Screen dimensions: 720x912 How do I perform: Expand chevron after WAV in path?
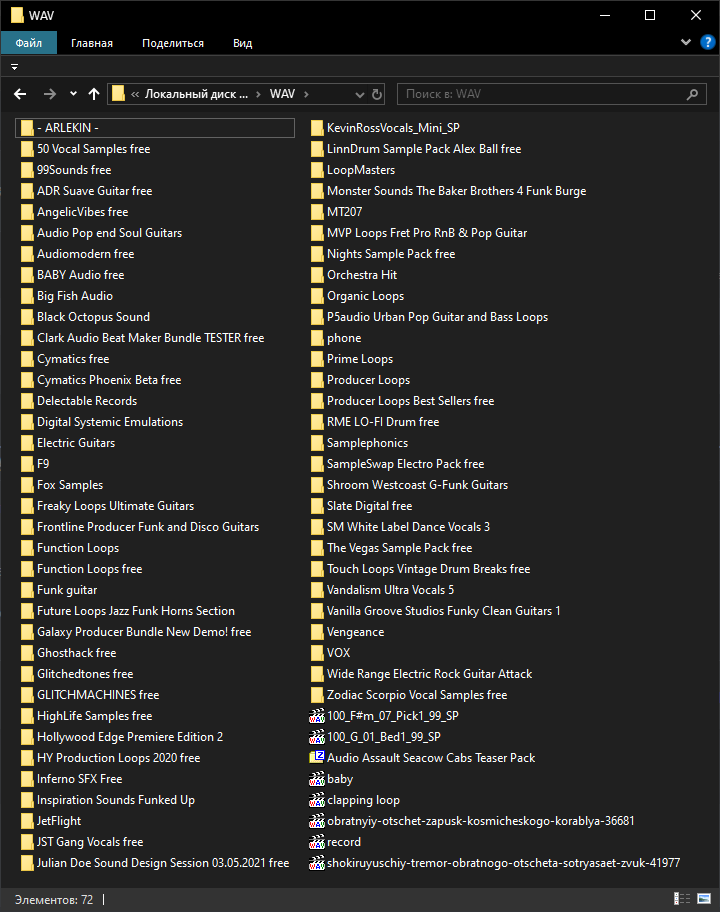tap(306, 94)
